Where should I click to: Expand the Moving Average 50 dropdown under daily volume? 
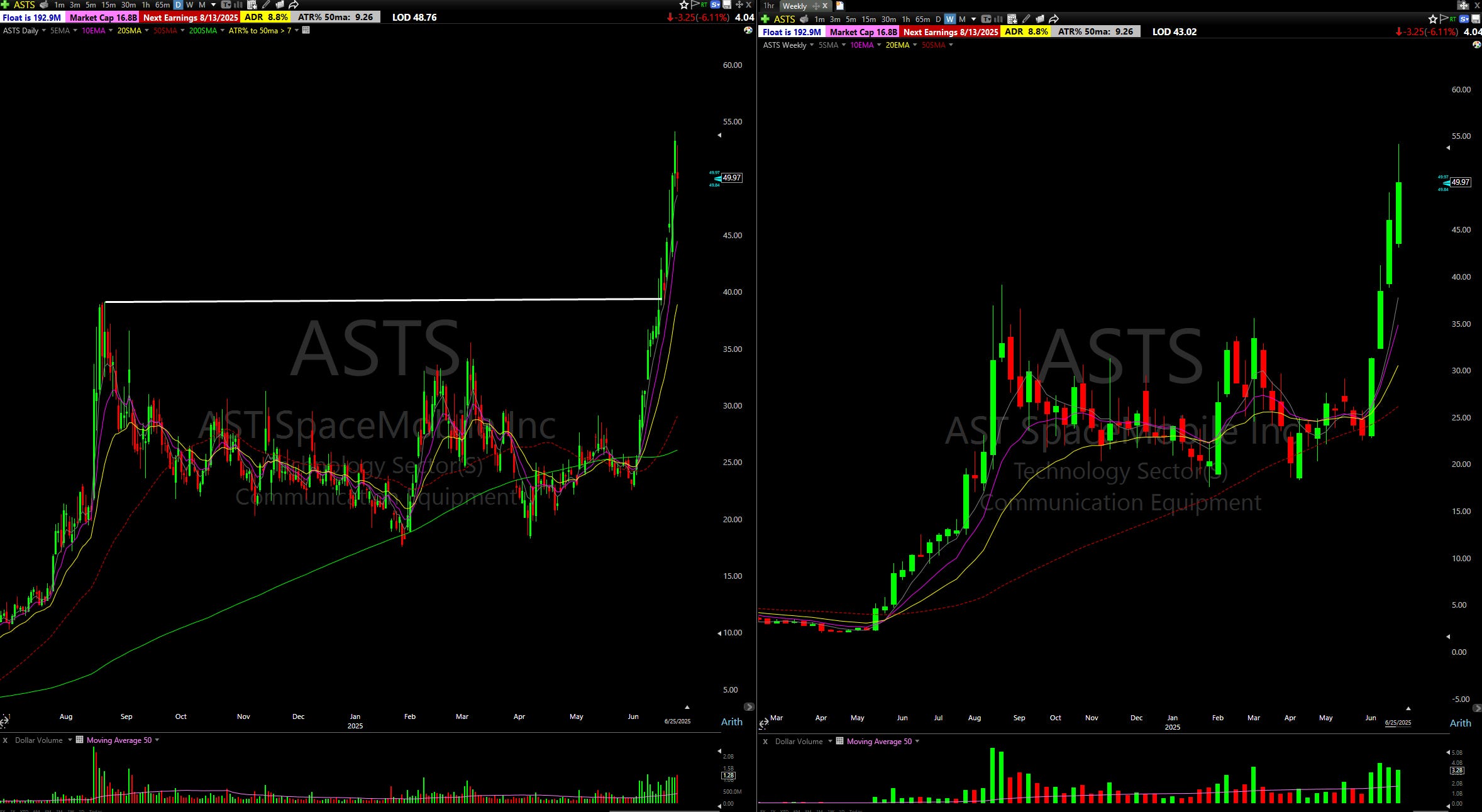[x=157, y=740]
